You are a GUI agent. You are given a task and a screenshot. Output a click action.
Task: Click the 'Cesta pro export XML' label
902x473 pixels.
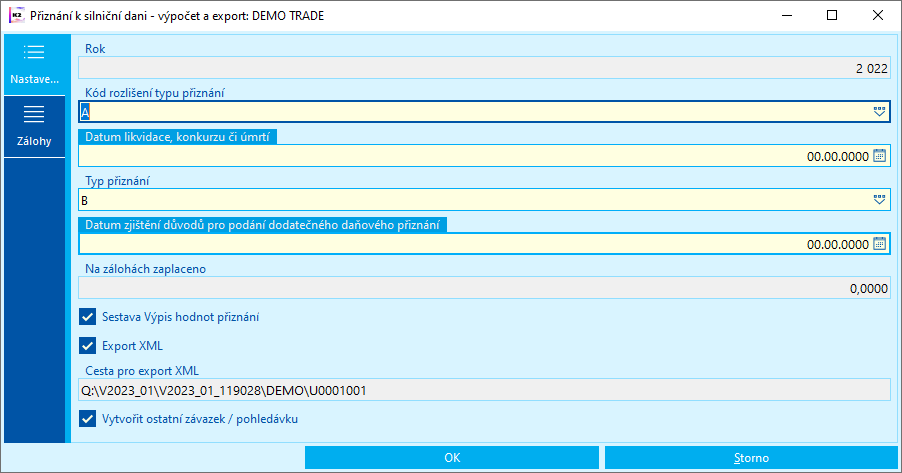pyautogui.click(x=142, y=371)
